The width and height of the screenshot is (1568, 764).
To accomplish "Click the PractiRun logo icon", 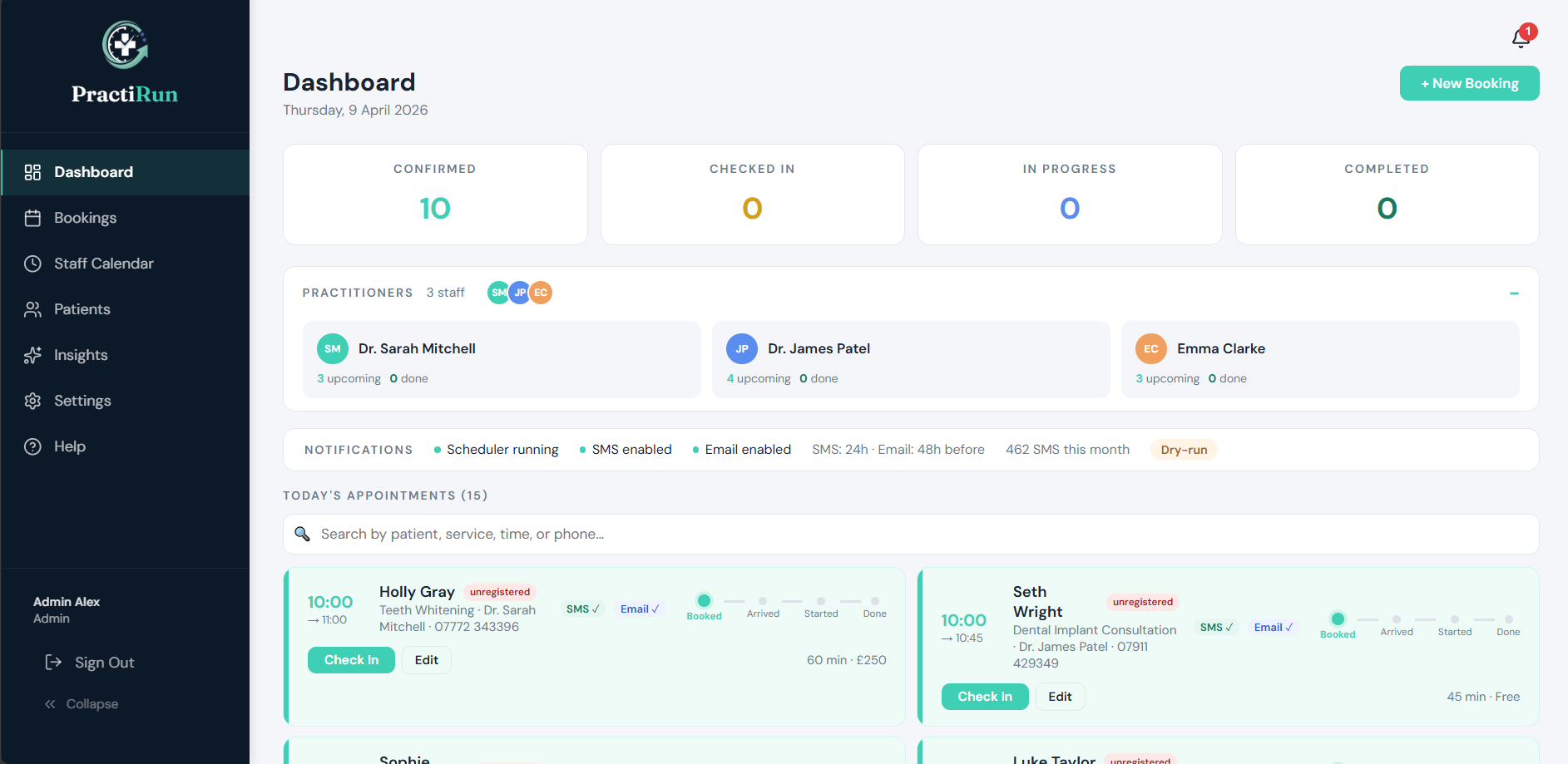I will coord(125,45).
